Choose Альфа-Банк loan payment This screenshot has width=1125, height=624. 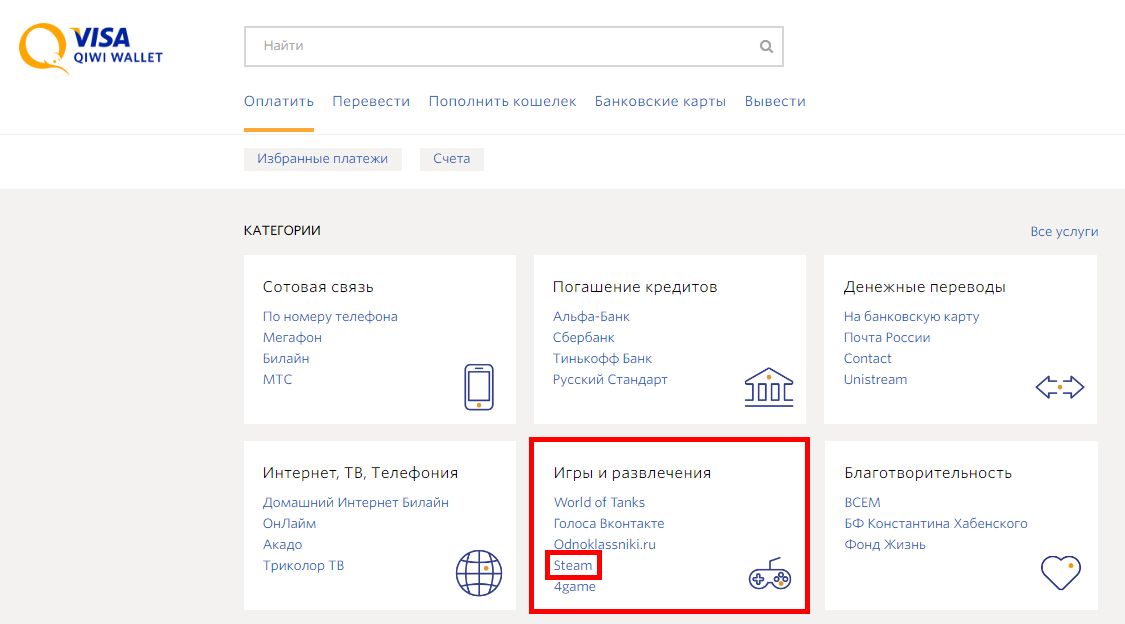point(591,316)
